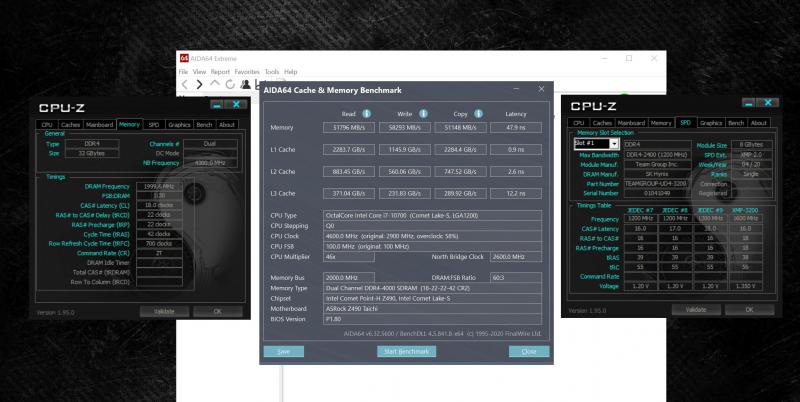Image resolution: width=800 pixels, height=402 pixels.
Task: Click the AIDA64 user report icon
Action: (244, 85)
